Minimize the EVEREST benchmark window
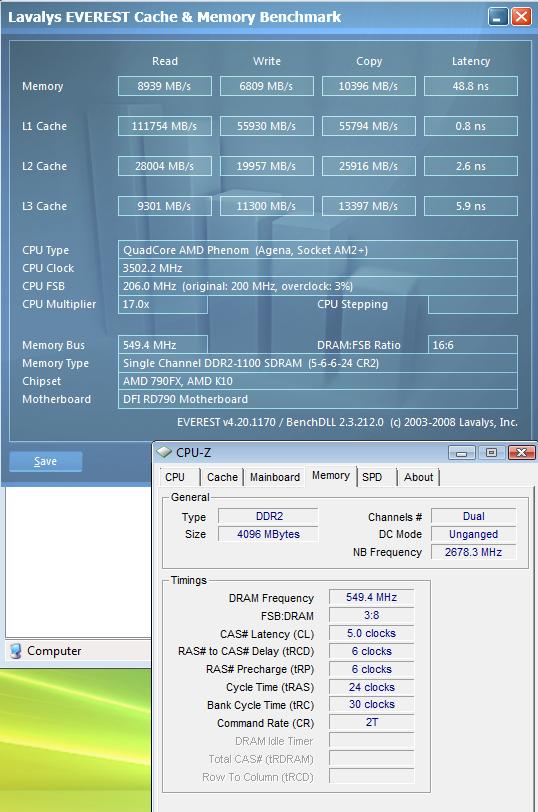Image resolution: width=538 pixels, height=812 pixels. coord(498,17)
